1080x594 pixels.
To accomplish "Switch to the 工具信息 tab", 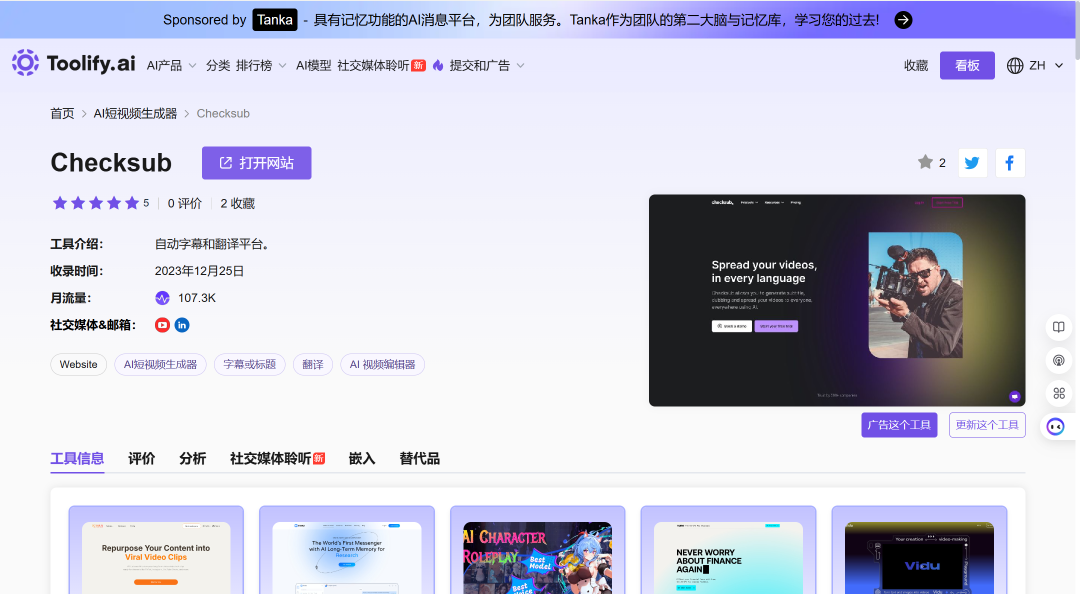I will click(77, 459).
